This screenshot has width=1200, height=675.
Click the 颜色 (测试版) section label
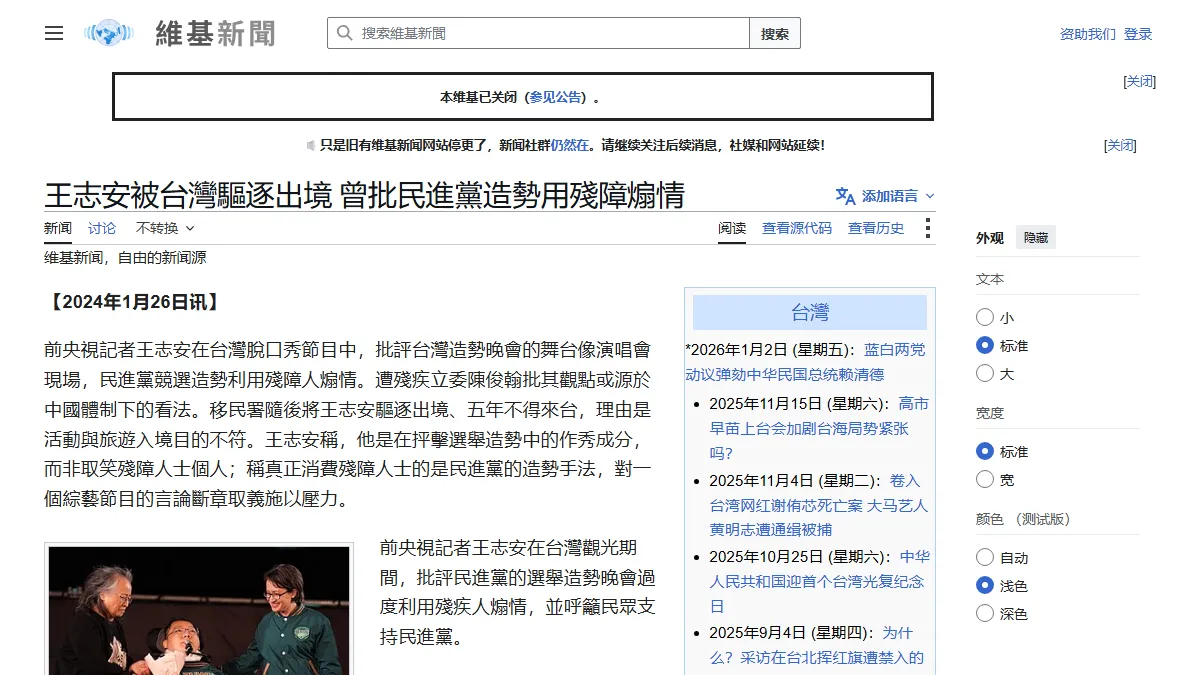click(x=1023, y=519)
